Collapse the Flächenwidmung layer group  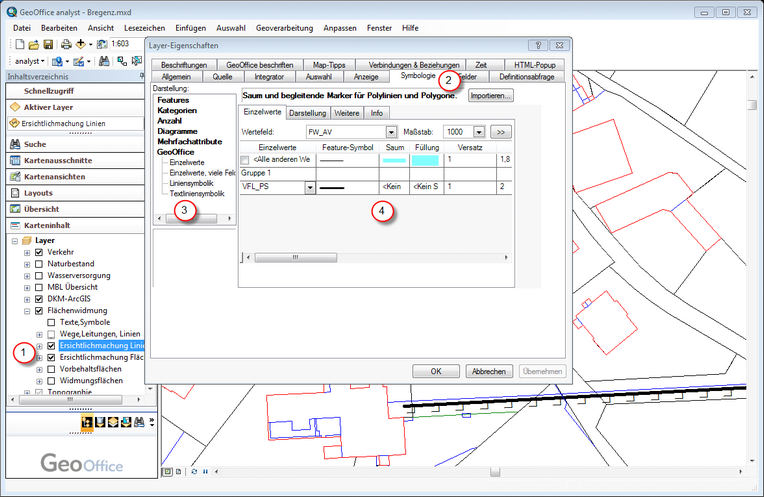point(27,311)
